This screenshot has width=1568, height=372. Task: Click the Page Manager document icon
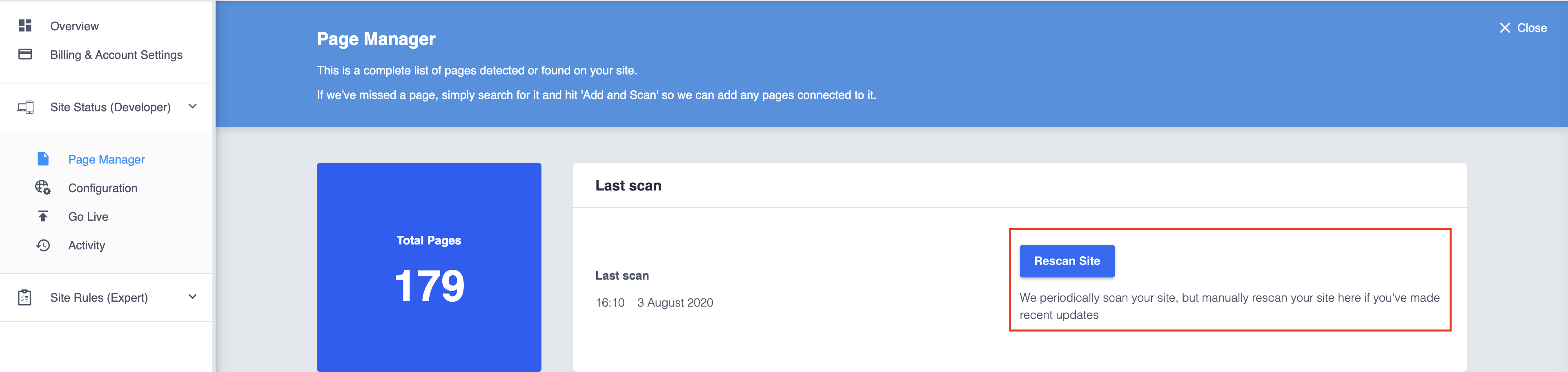(43, 159)
